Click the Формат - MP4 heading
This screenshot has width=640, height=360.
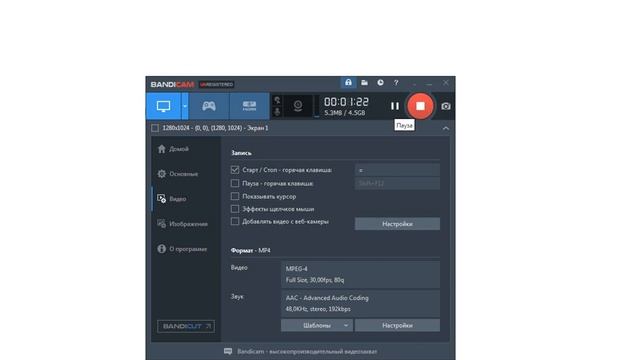[x=251, y=250]
